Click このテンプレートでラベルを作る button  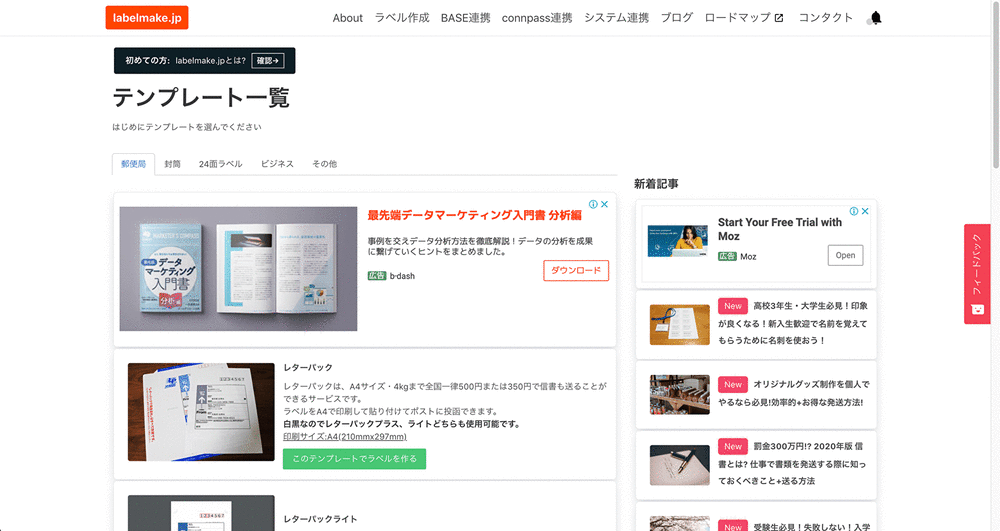pyautogui.click(x=355, y=458)
